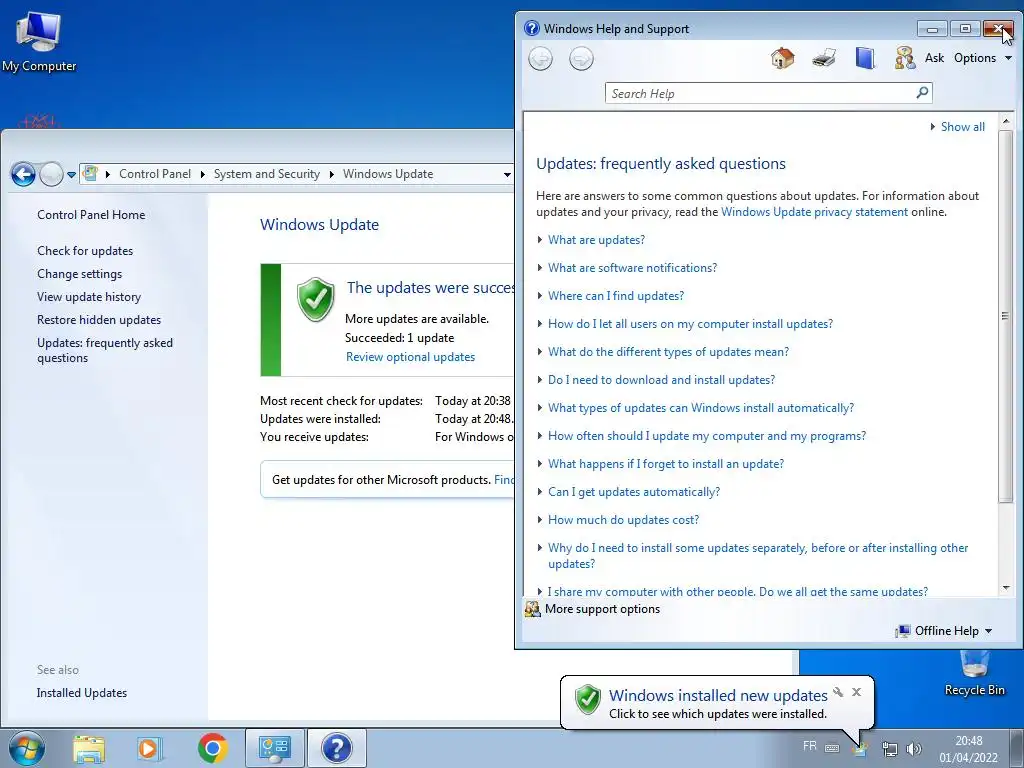Open Recycle Bin desktop icon

click(x=974, y=673)
